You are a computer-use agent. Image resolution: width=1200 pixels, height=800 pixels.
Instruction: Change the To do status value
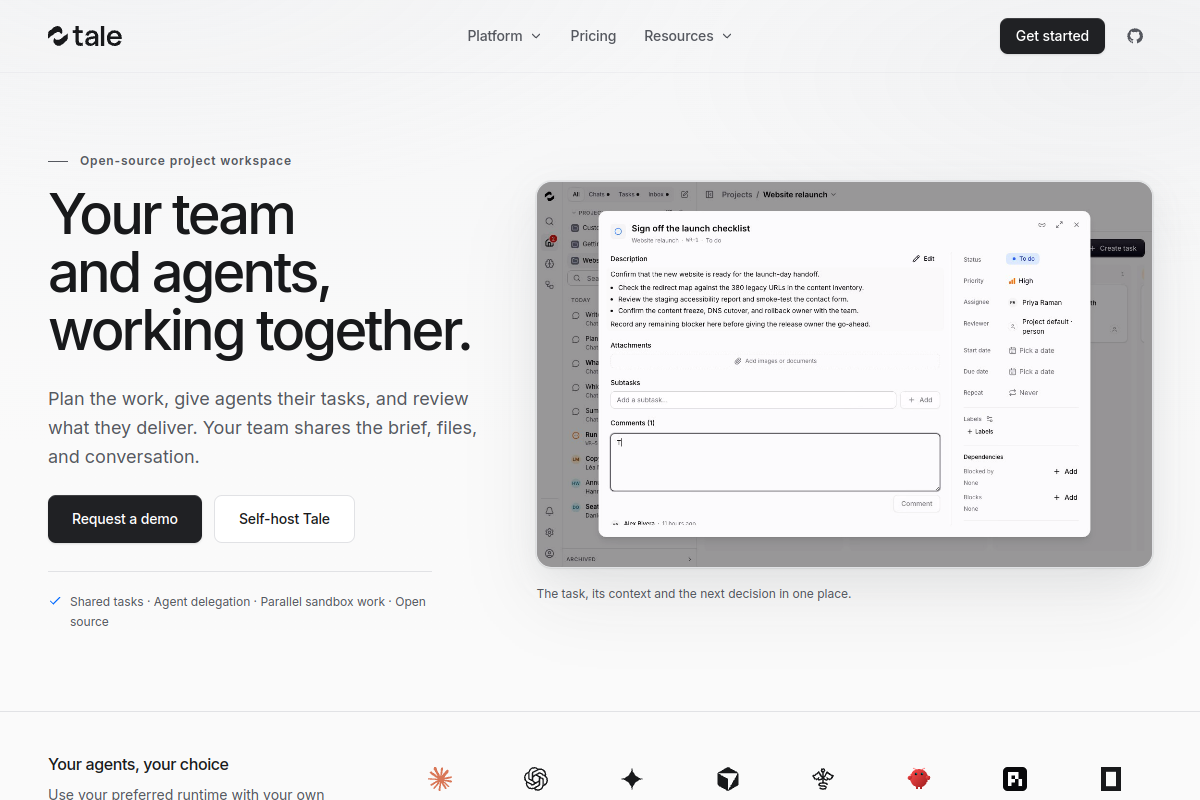click(1023, 259)
